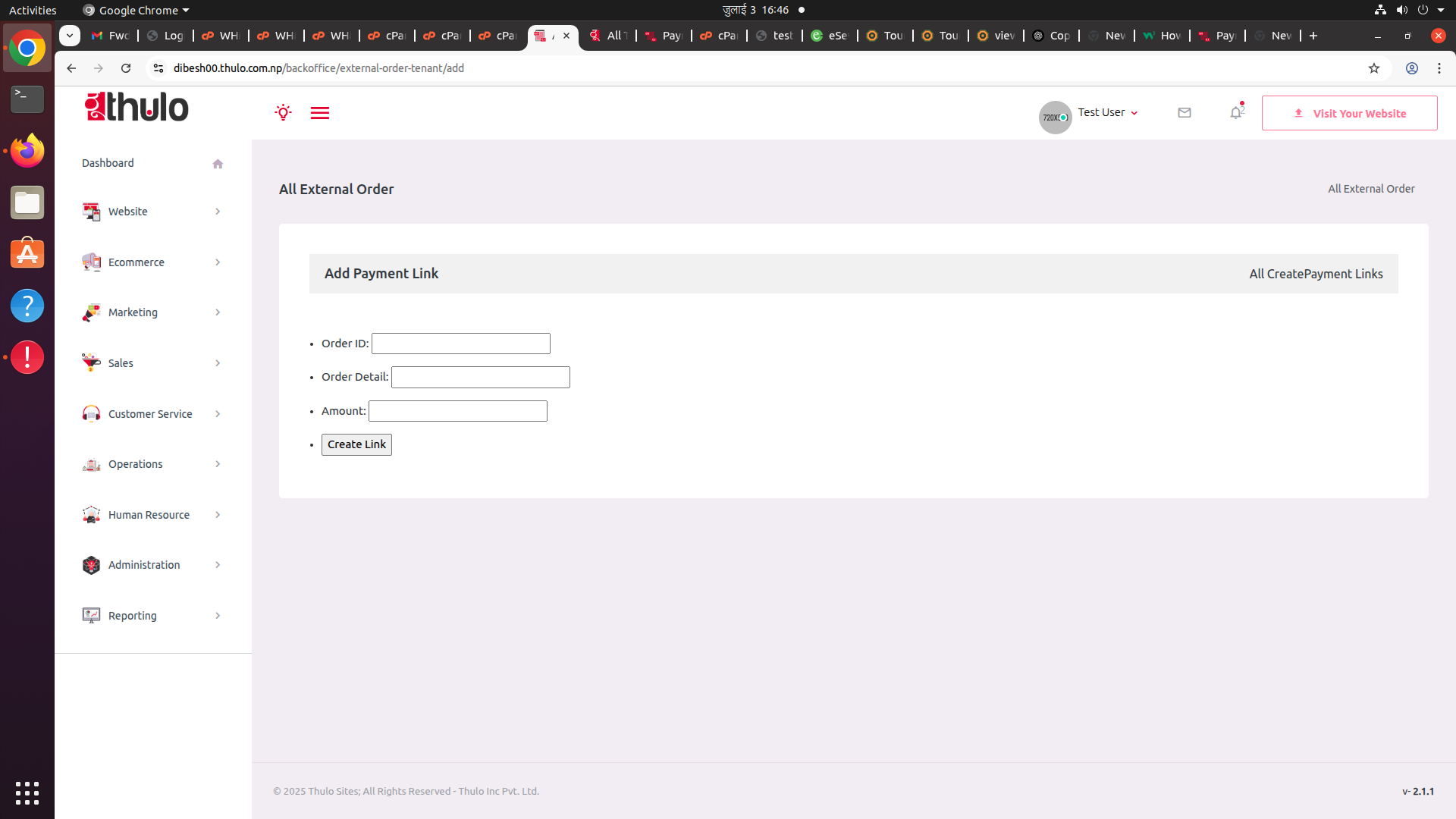Viewport: 1456px width, 819px height.
Task: Open All CreatePayment Links
Action: tap(1316, 274)
